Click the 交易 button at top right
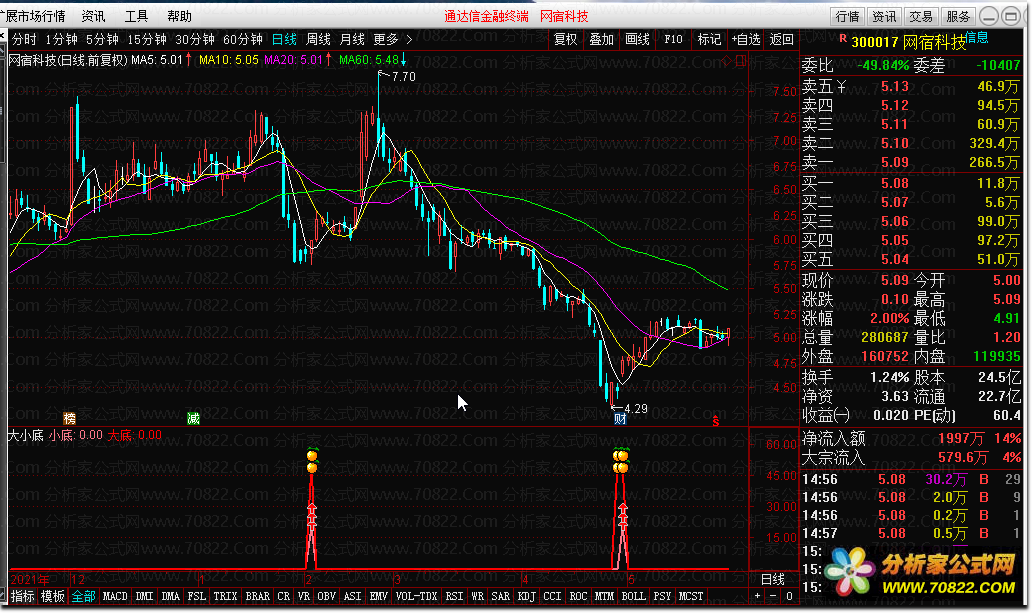1033x613 pixels. [921, 16]
